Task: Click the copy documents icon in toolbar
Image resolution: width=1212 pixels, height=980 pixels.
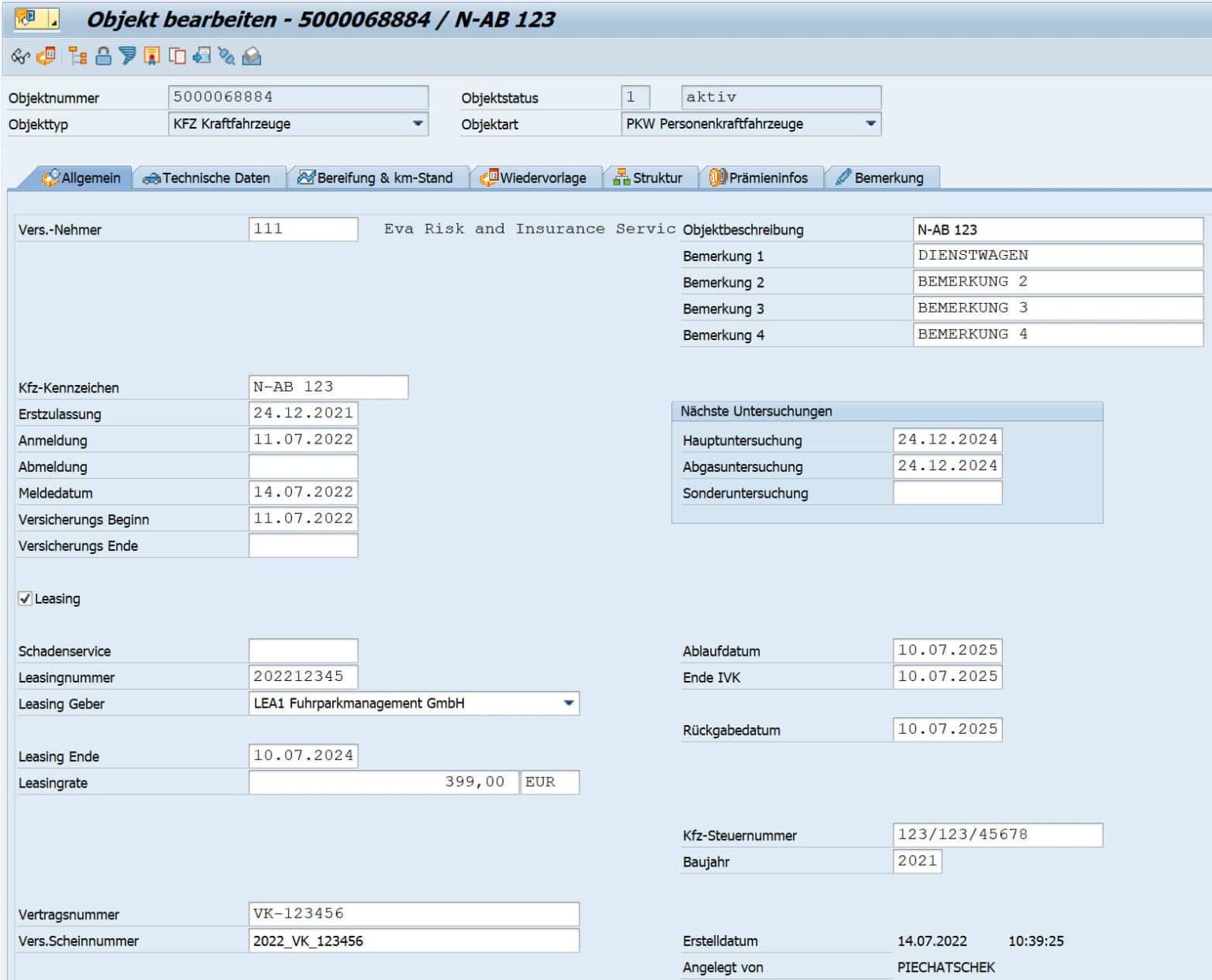Action: tap(178, 56)
